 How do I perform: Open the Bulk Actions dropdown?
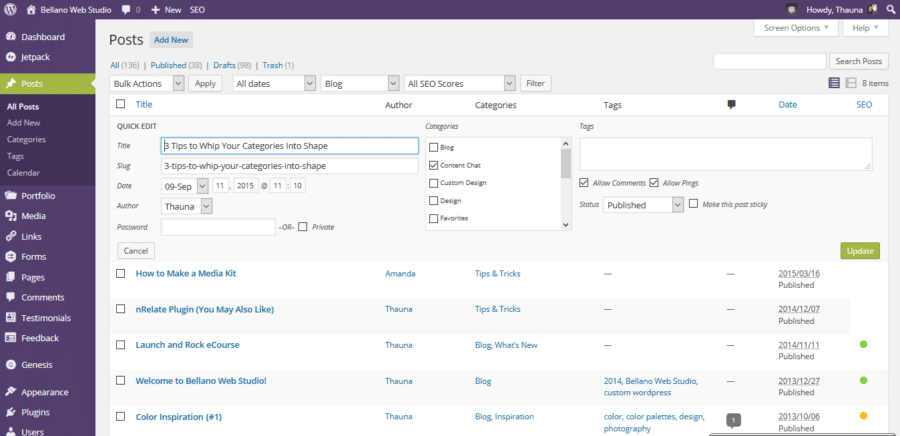147,83
